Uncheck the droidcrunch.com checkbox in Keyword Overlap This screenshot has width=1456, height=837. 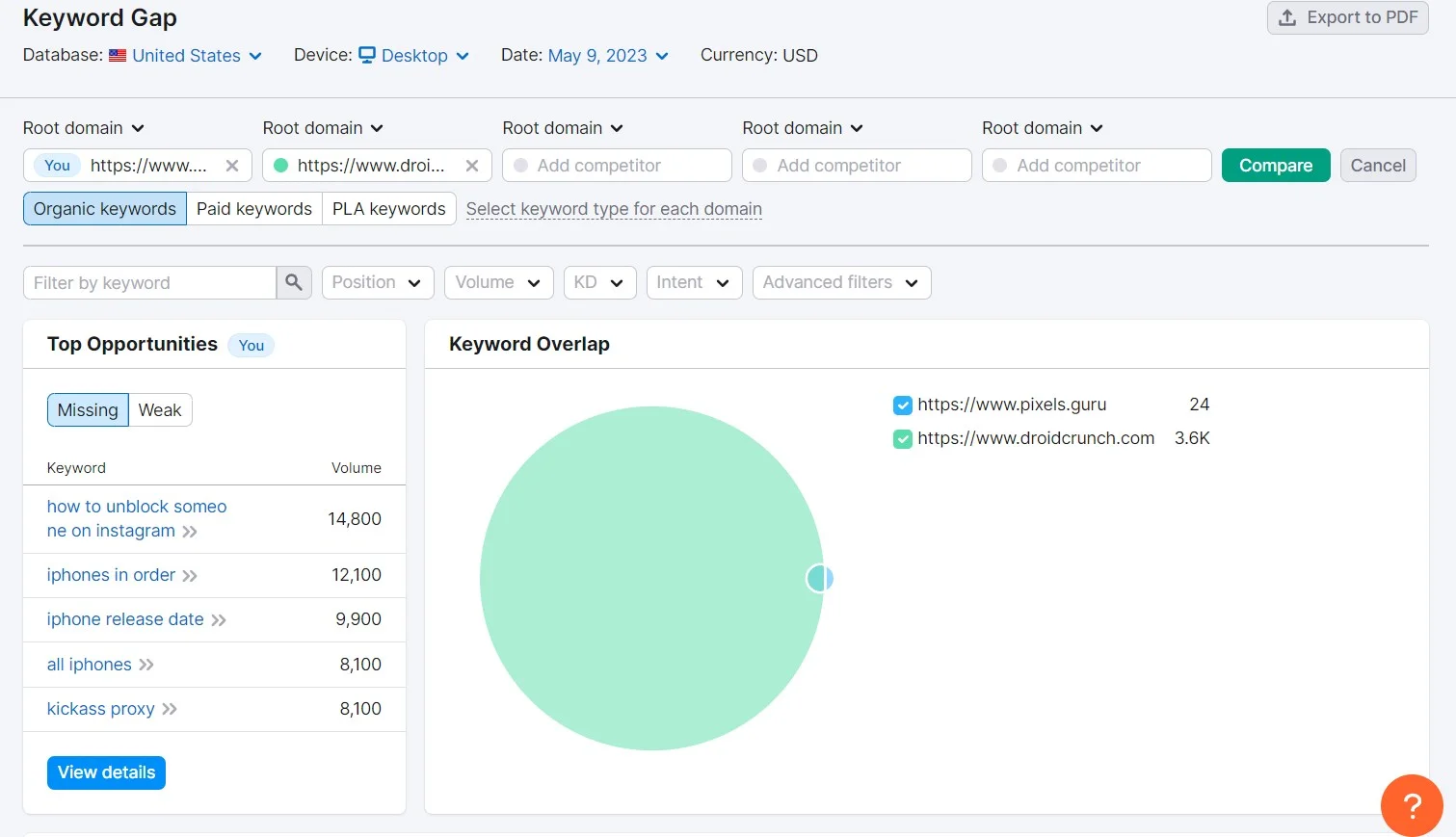(x=902, y=438)
